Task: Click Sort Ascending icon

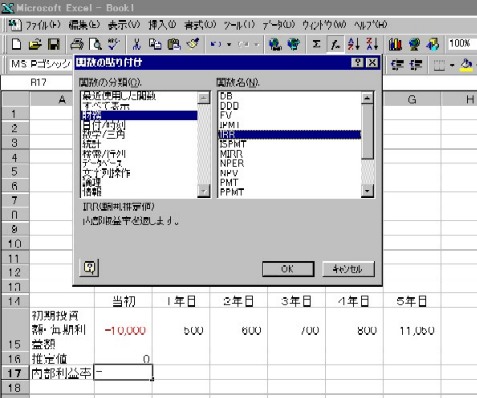Action: tap(354, 44)
